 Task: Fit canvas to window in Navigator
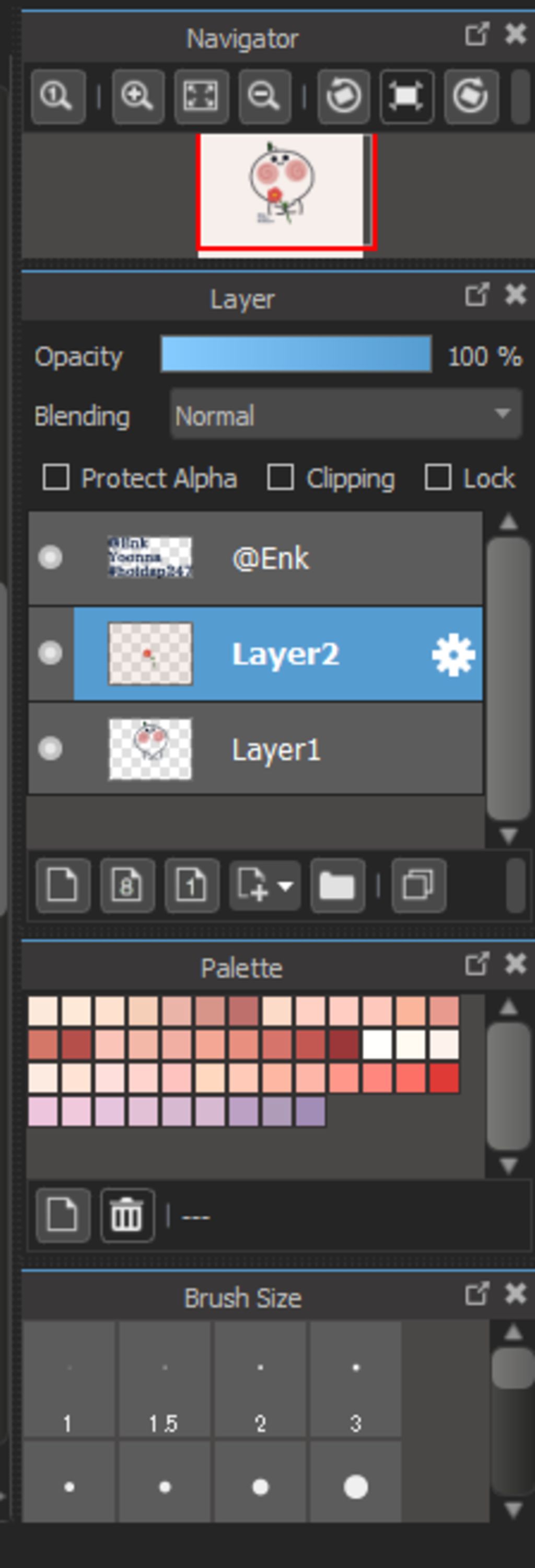(x=202, y=96)
